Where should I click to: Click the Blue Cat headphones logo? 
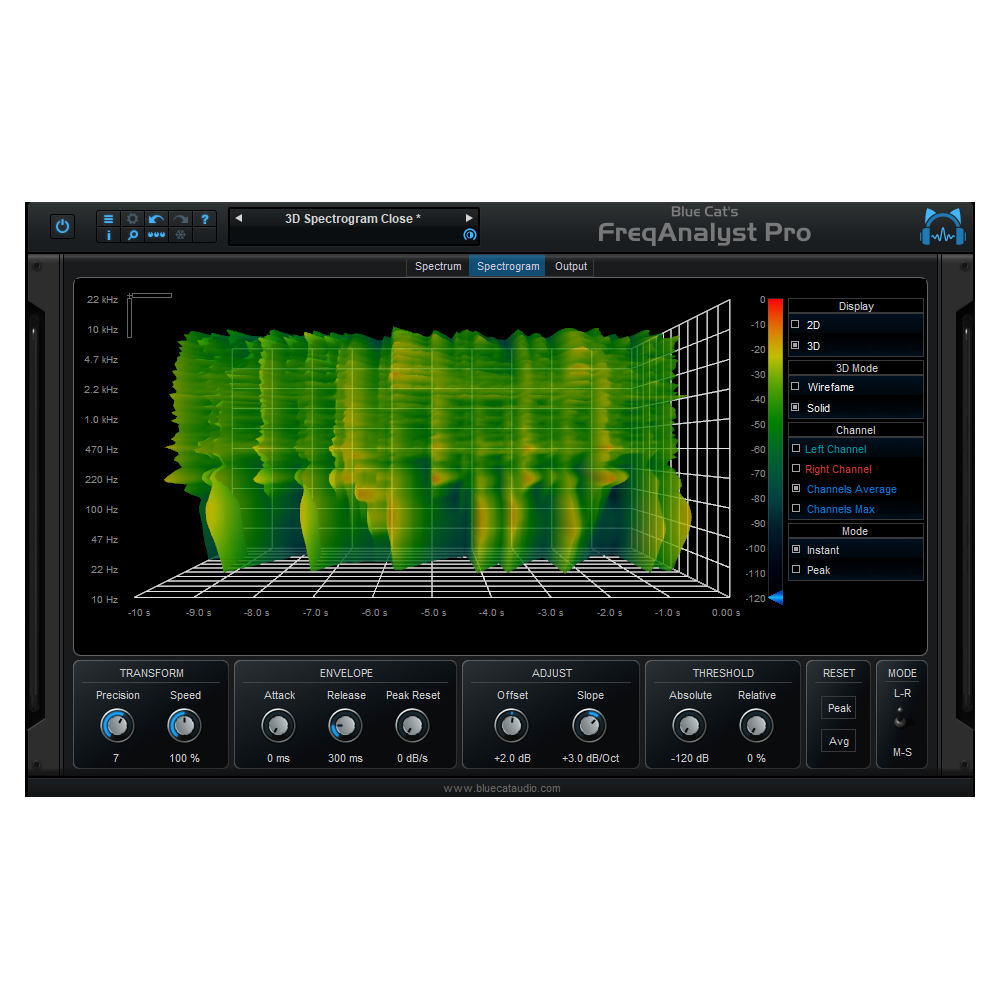[941, 227]
